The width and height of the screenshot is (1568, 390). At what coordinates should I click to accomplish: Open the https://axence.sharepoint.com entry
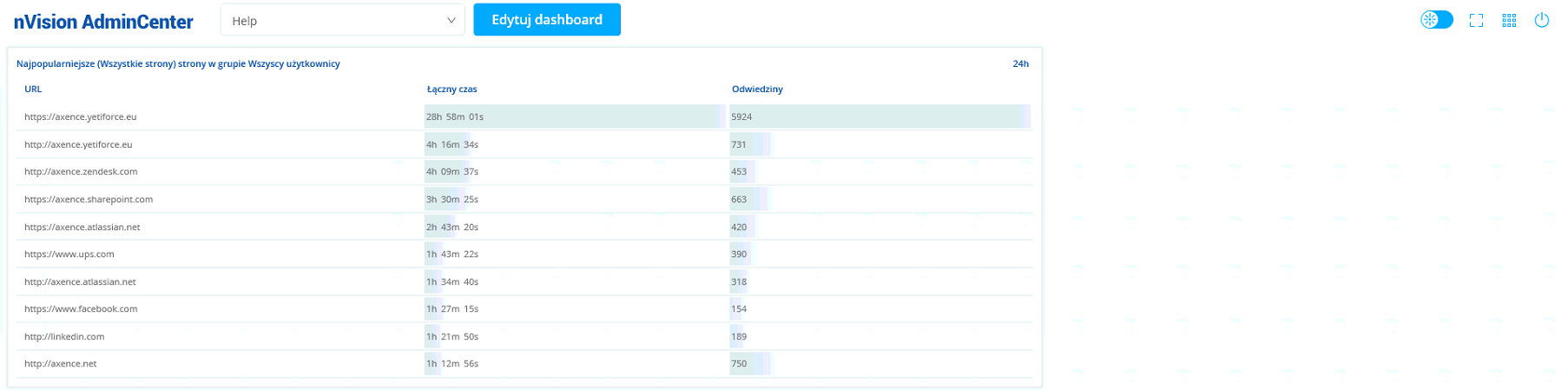point(89,200)
